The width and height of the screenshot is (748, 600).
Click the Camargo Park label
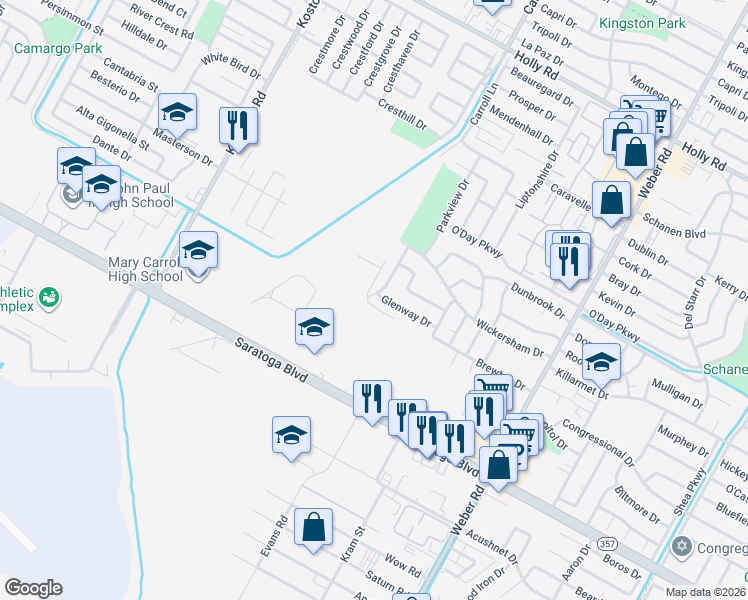[x=58, y=48]
